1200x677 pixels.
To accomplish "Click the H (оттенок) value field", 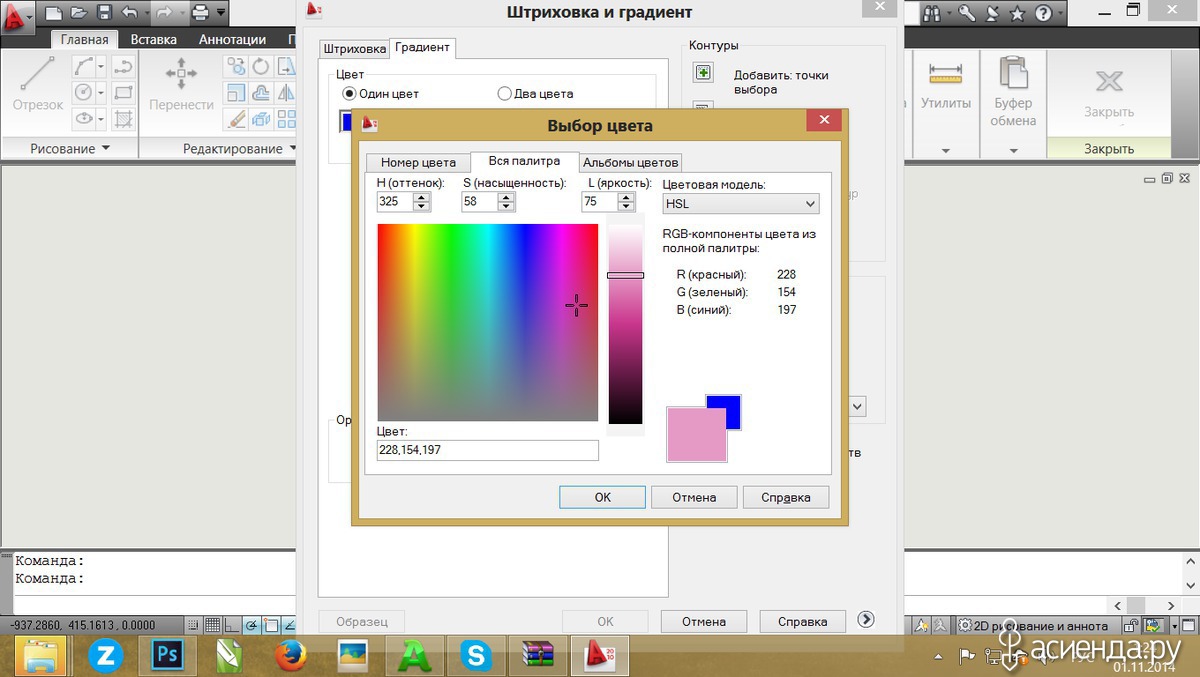I will click(x=394, y=201).
